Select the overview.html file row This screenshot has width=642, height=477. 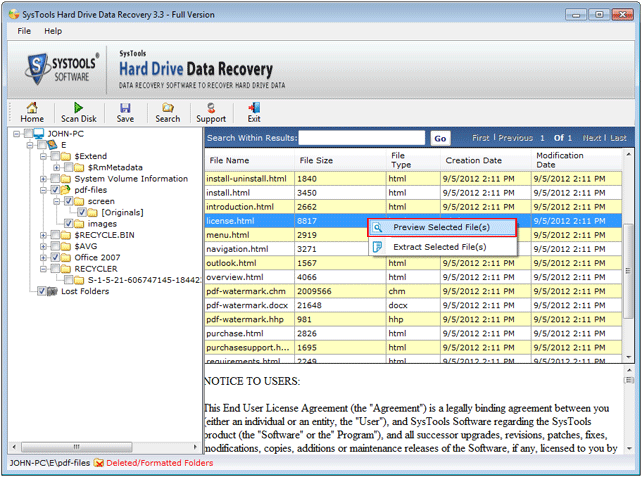click(x=413, y=277)
